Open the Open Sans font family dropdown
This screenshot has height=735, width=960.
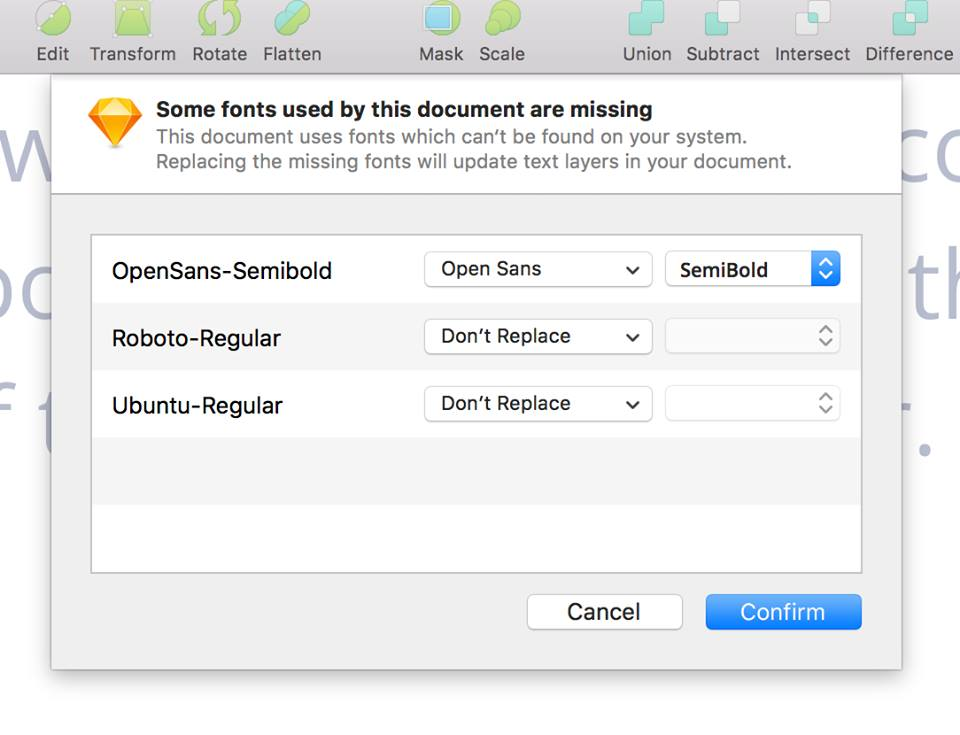click(x=538, y=269)
